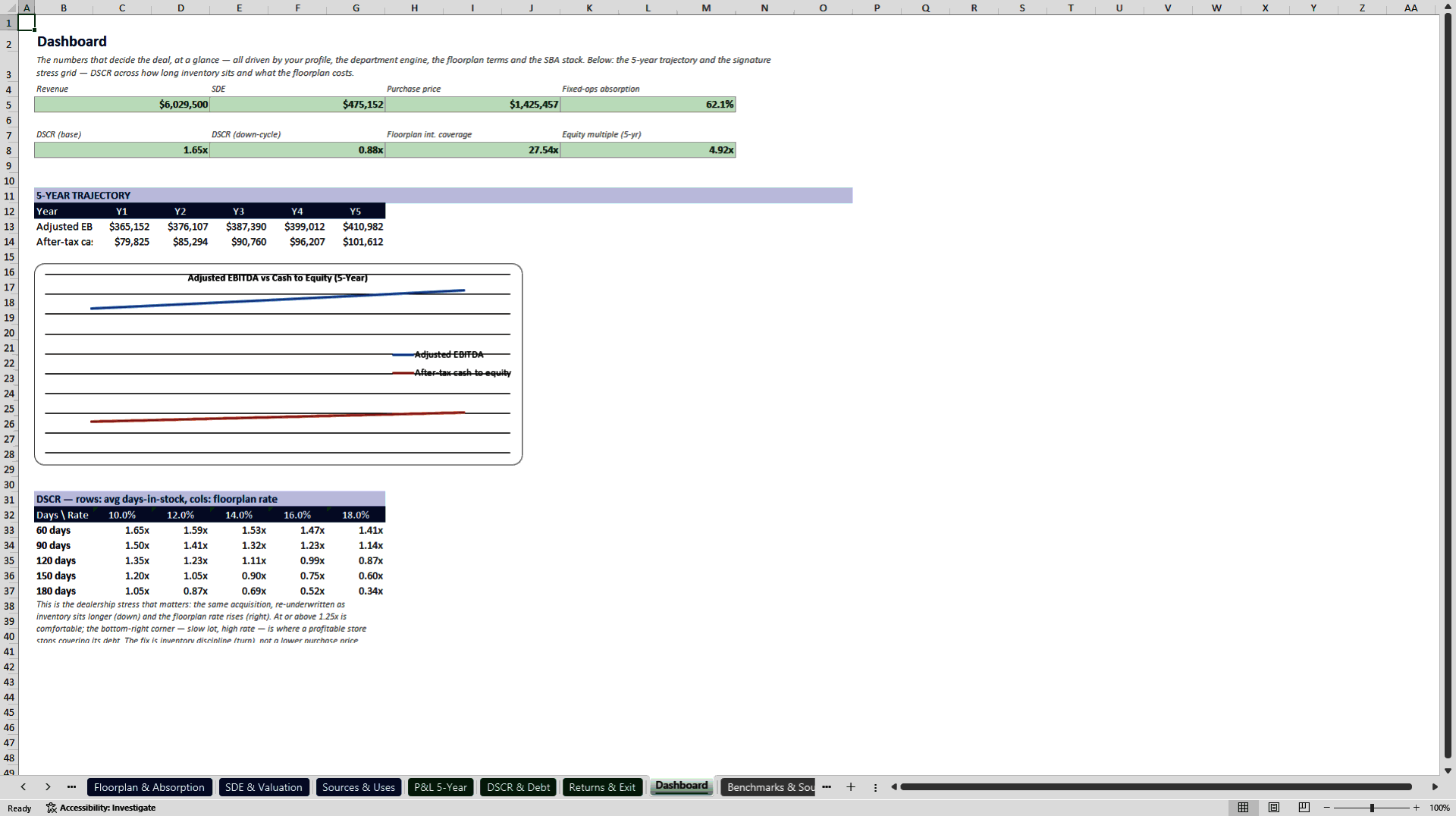Click the active Dashboard sheet tab

tap(682, 786)
